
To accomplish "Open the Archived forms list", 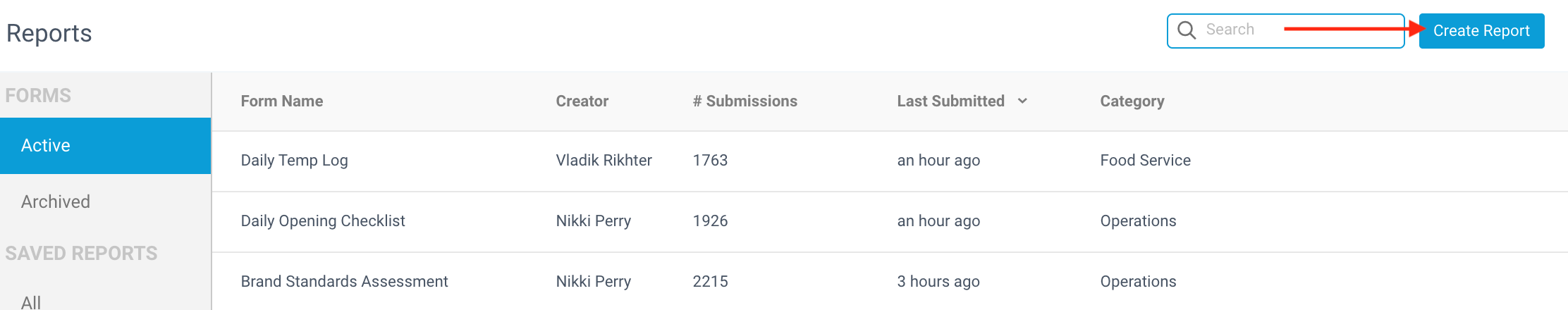I will 105,201.
